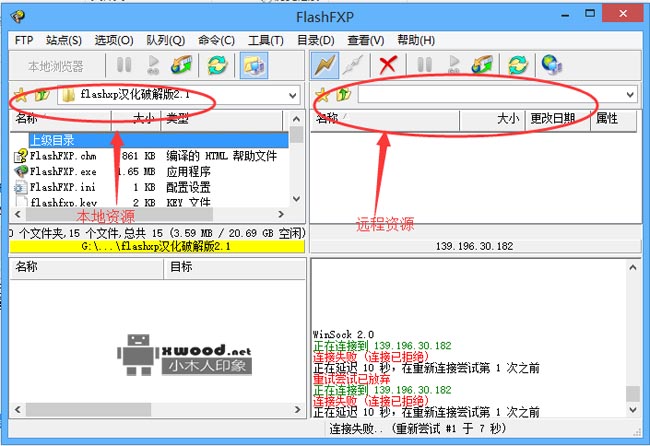The height and width of the screenshot is (446, 650).
Task: Open the 工具(T) menu
Action: point(265,40)
